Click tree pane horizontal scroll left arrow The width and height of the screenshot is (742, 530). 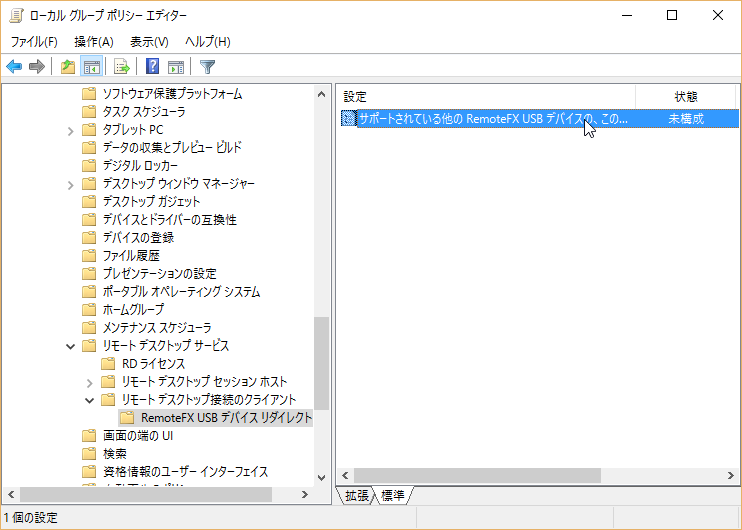click(x=11, y=495)
